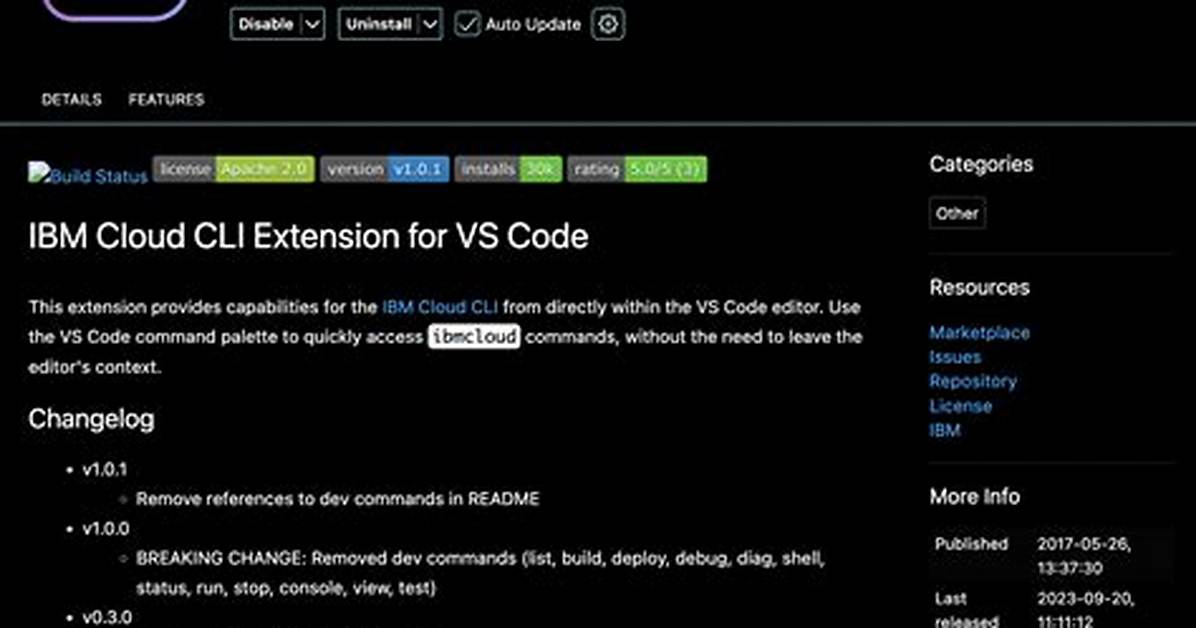Click the Uninstall button
The width and height of the screenshot is (1196, 628).
[378, 24]
